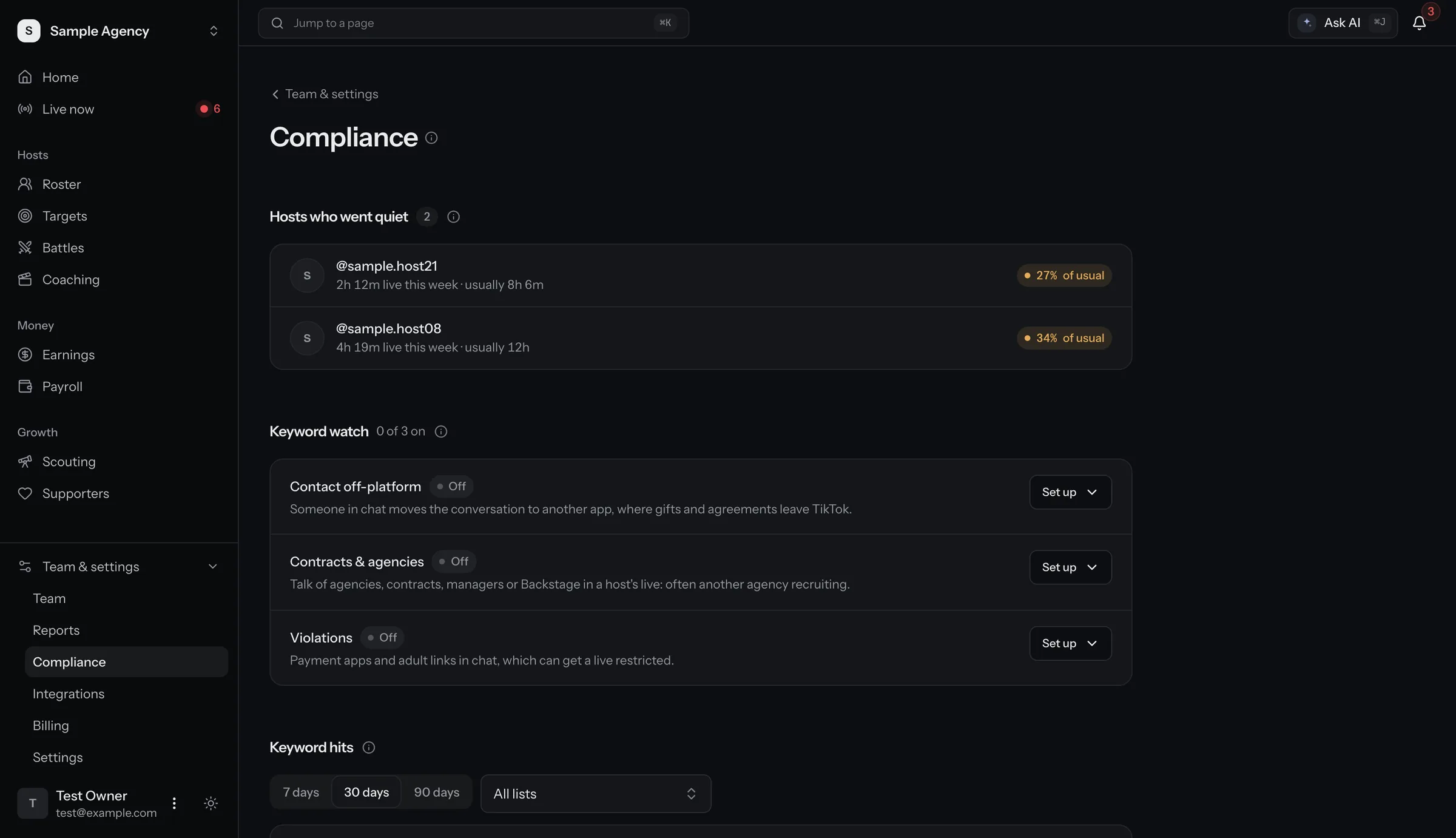Click the Payroll wallet icon
This screenshot has width=1456, height=838.
pyautogui.click(x=25, y=387)
